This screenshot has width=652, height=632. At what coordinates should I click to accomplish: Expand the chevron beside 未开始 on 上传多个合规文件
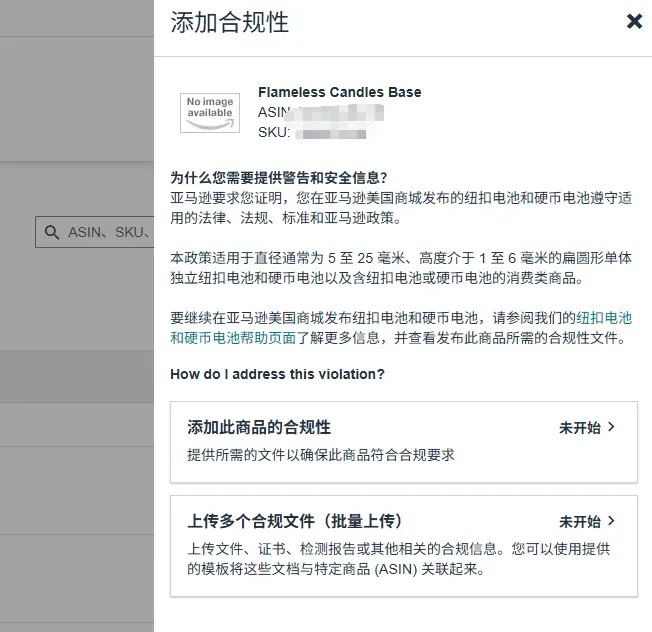pyautogui.click(x=611, y=521)
